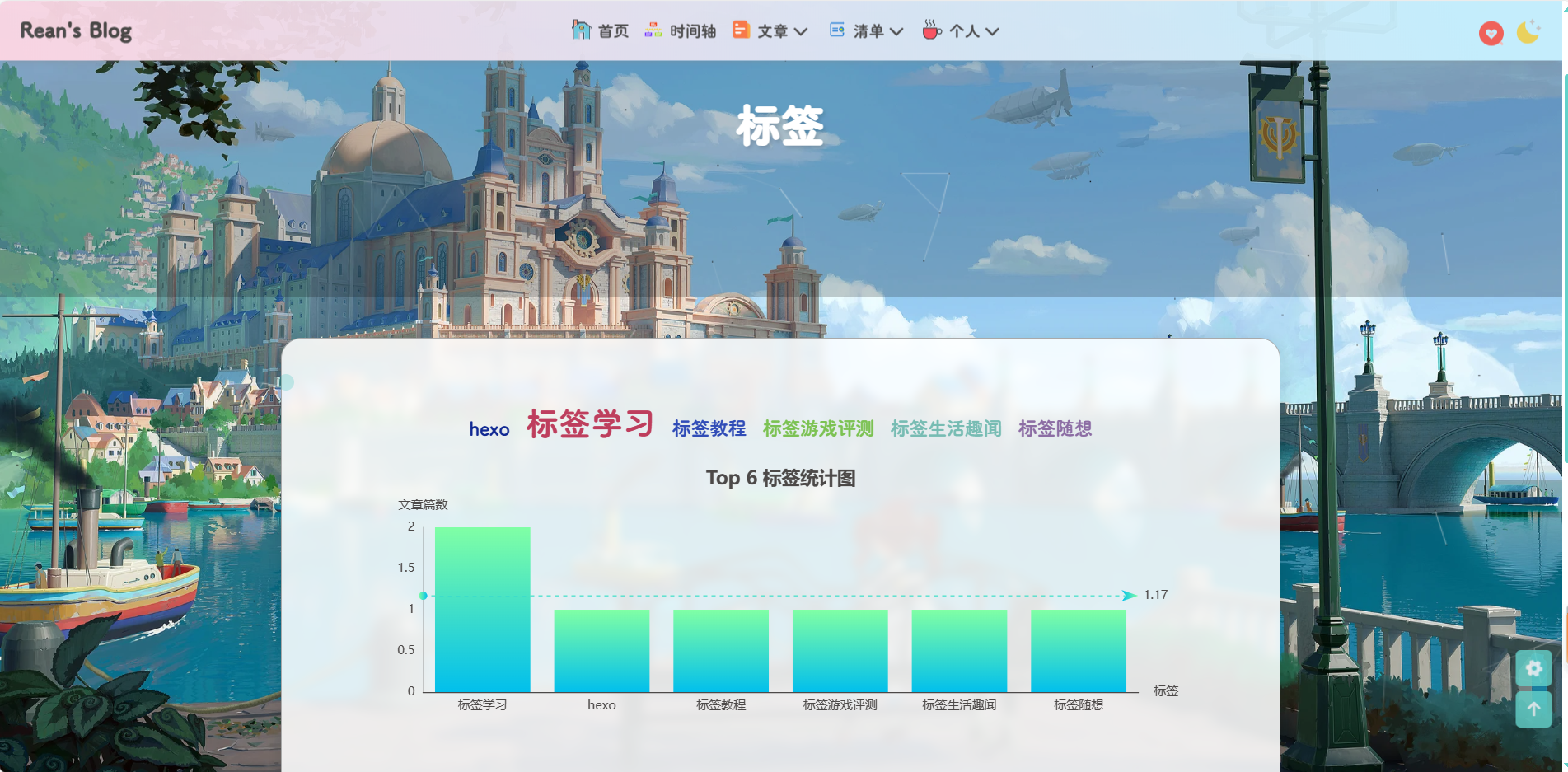Click hexo x-axis label under chart
Viewport: 1568px width, 772px height.
[601, 705]
